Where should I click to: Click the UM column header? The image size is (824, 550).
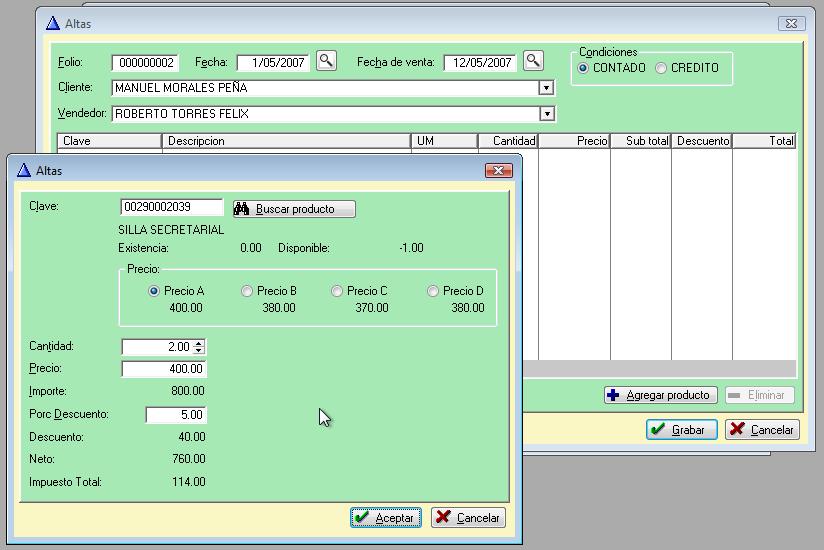click(445, 141)
